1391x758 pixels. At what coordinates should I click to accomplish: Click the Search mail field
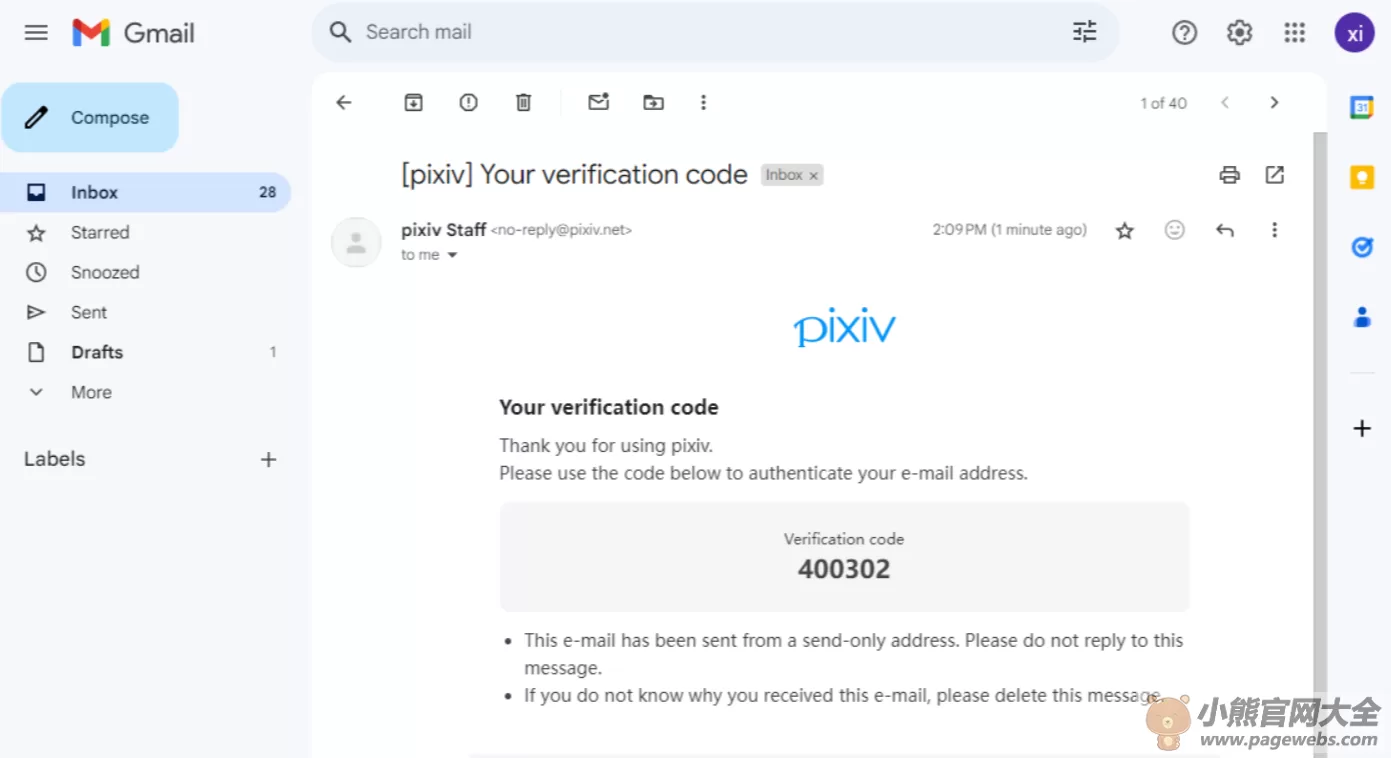tap(700, 32)
